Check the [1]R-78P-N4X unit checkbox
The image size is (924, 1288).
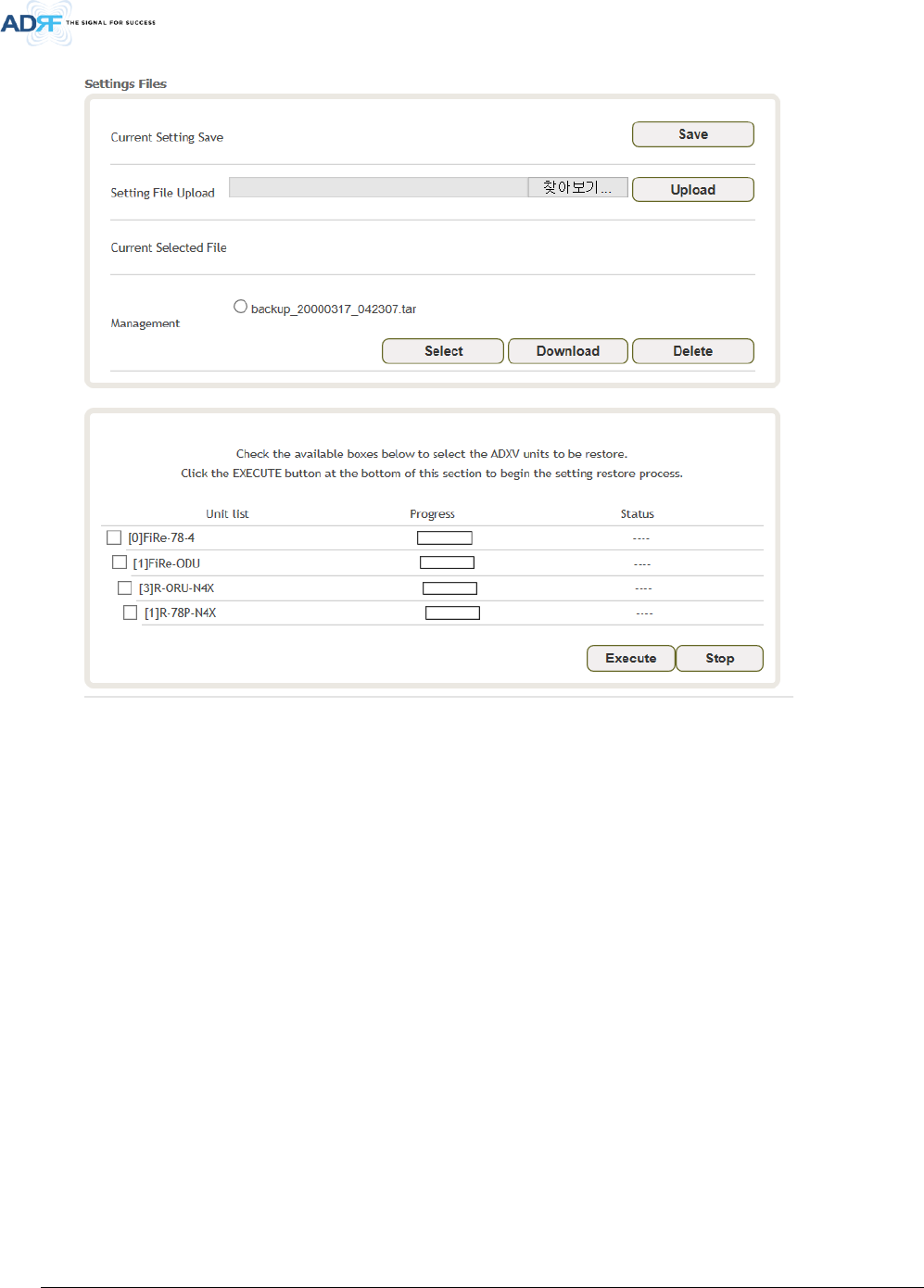coord(131,612)
